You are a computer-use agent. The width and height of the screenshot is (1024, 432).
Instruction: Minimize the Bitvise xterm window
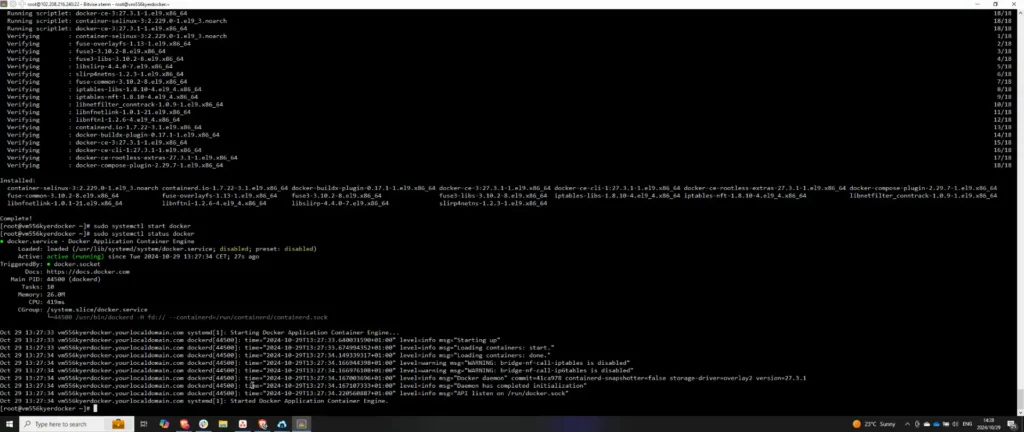(x=977, y=4)
